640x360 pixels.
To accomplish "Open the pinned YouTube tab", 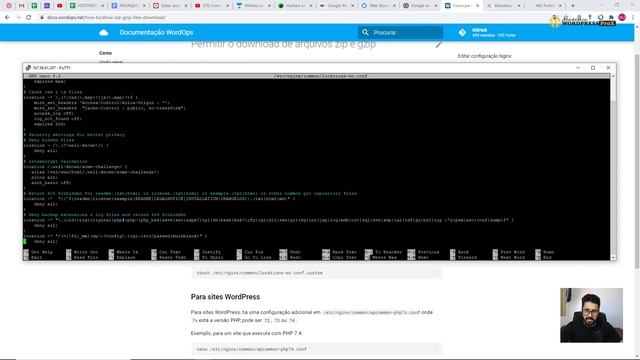I will tap(60, 6).
